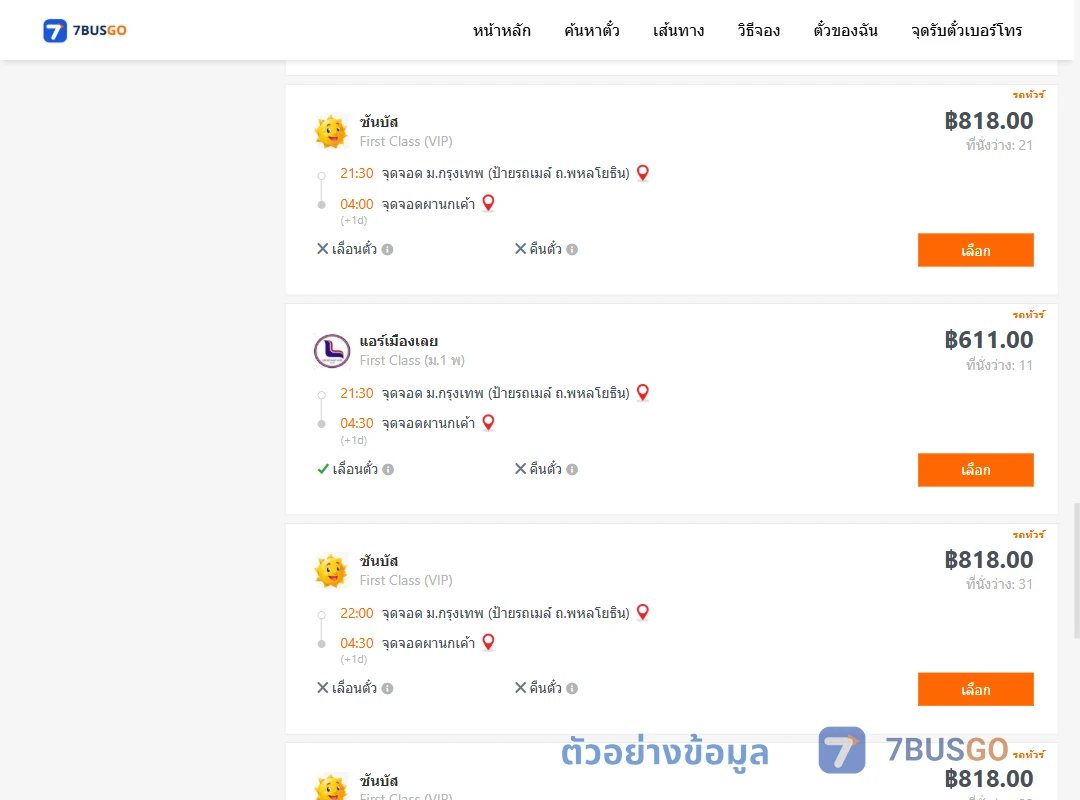
Task: Select the ฿611.00 แอร์เมืองเลย trip with เลือก
Action: tap(975, 470)
